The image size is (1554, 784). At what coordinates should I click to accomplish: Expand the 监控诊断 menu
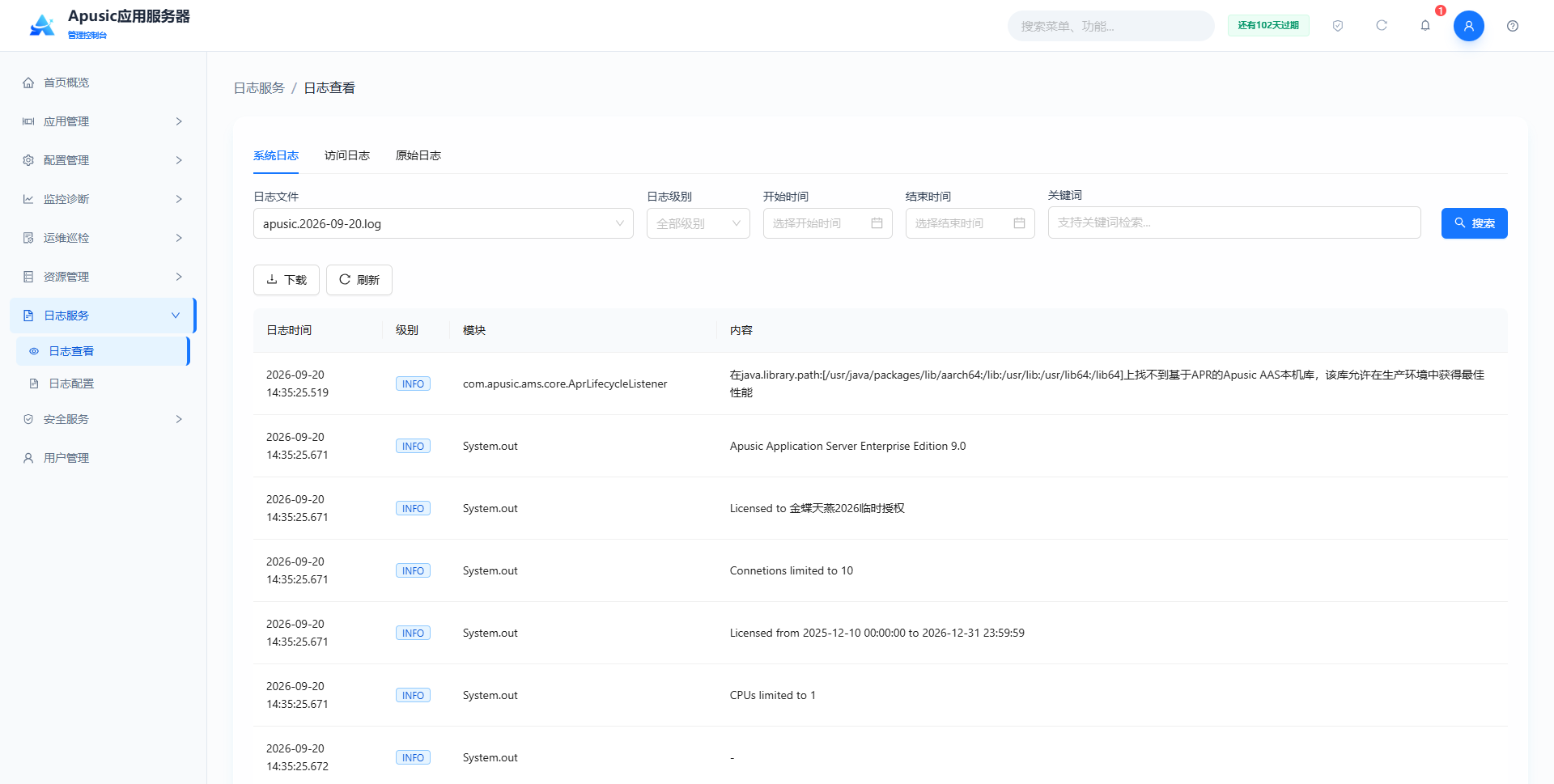pyautogui.click(x=103, y=199)
